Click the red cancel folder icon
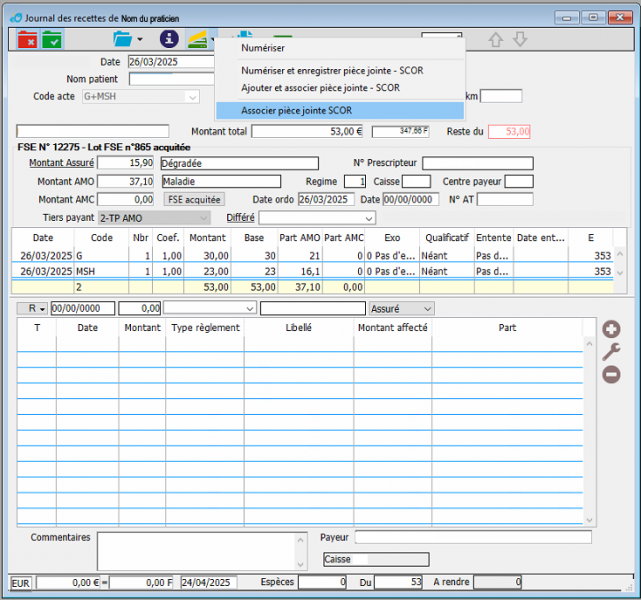Screen dimensions: 641x600 point(27,40)
